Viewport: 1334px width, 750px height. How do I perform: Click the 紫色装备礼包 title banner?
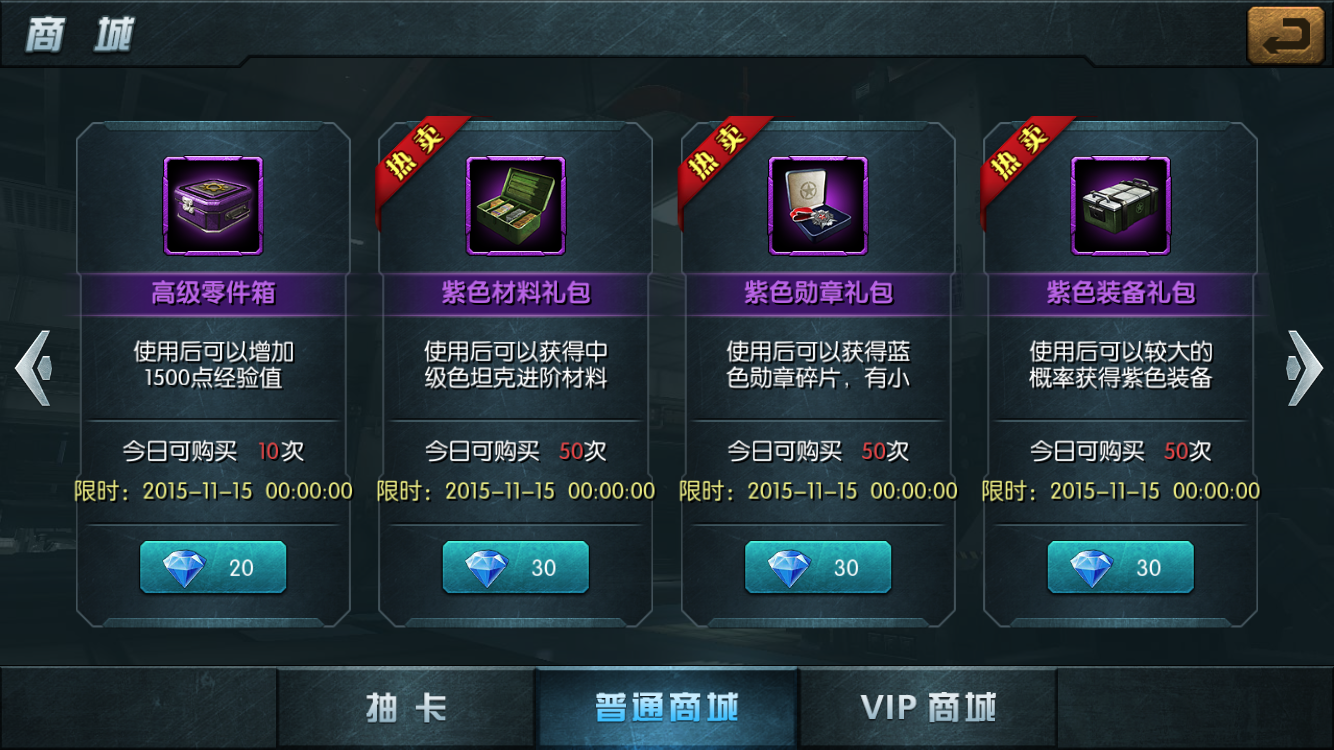coord(1121,293)
